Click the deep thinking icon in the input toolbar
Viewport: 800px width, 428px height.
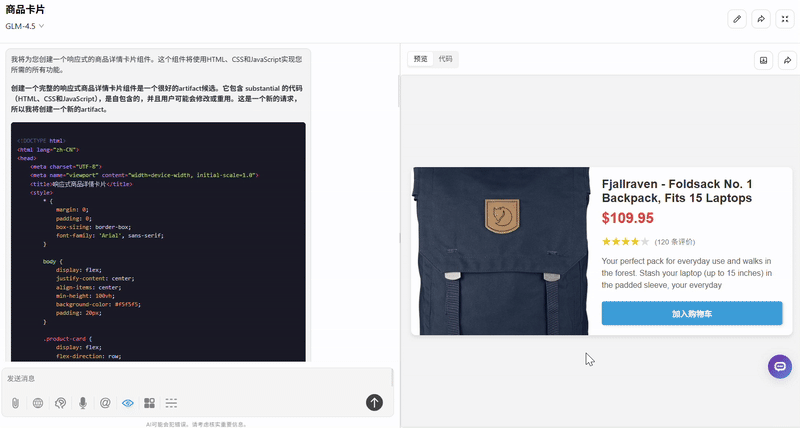tap(60, 403)
